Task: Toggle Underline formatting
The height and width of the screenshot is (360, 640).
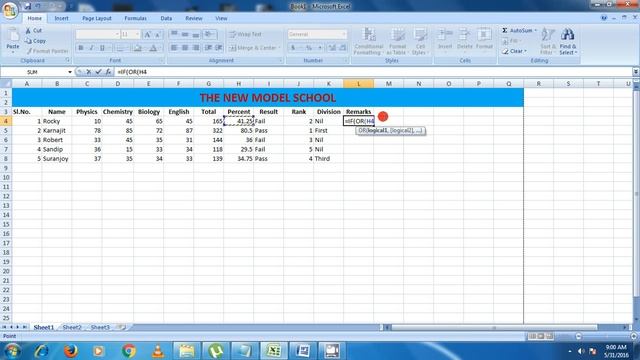Action: click(x=102, y=48)
